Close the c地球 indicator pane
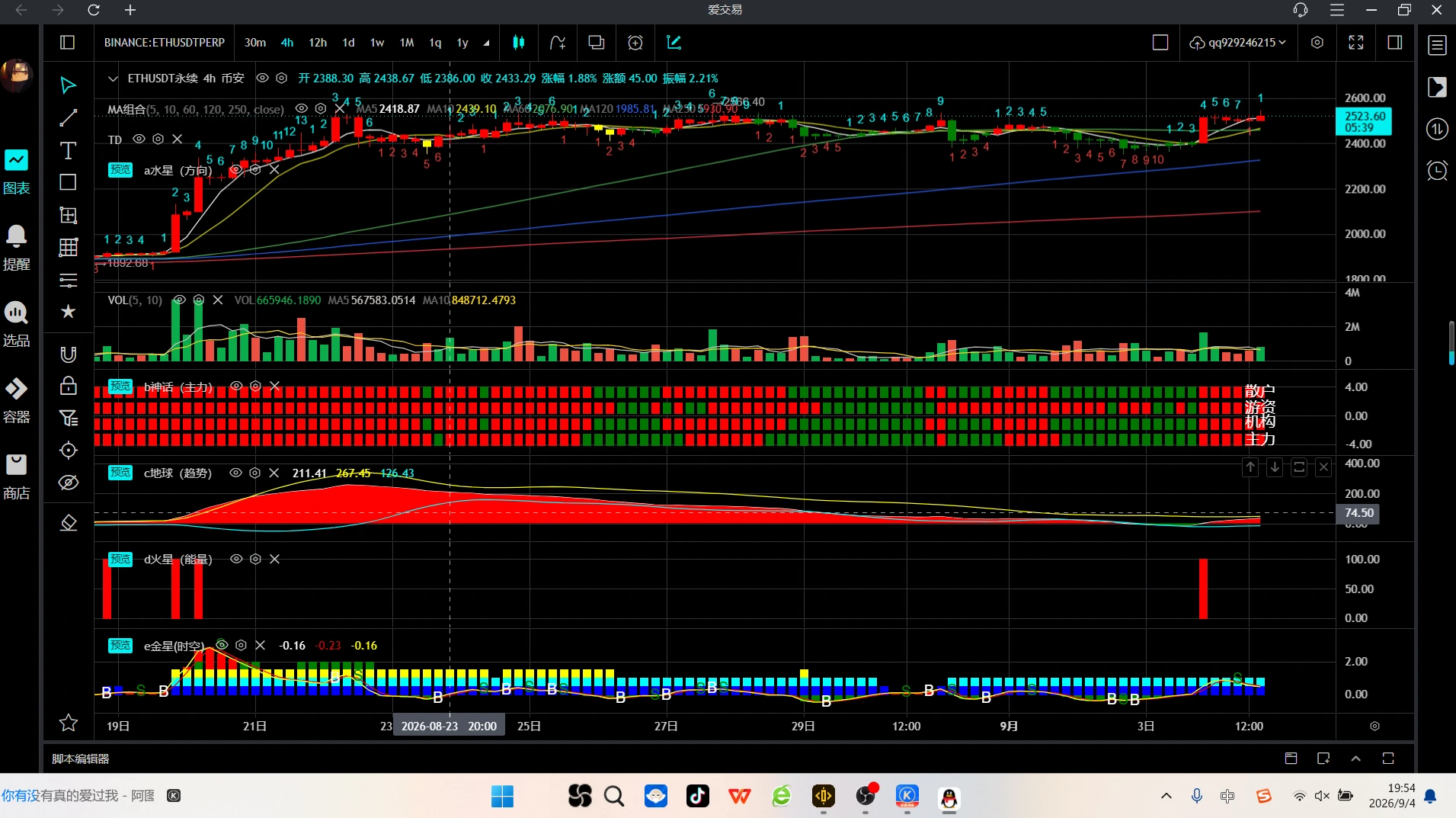 1323,467
